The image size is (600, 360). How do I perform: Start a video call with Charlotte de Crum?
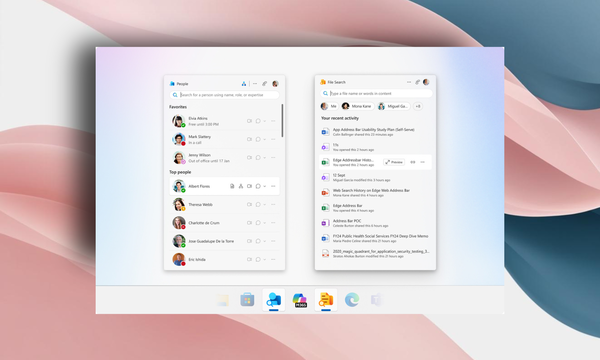(x=249, y=223)
